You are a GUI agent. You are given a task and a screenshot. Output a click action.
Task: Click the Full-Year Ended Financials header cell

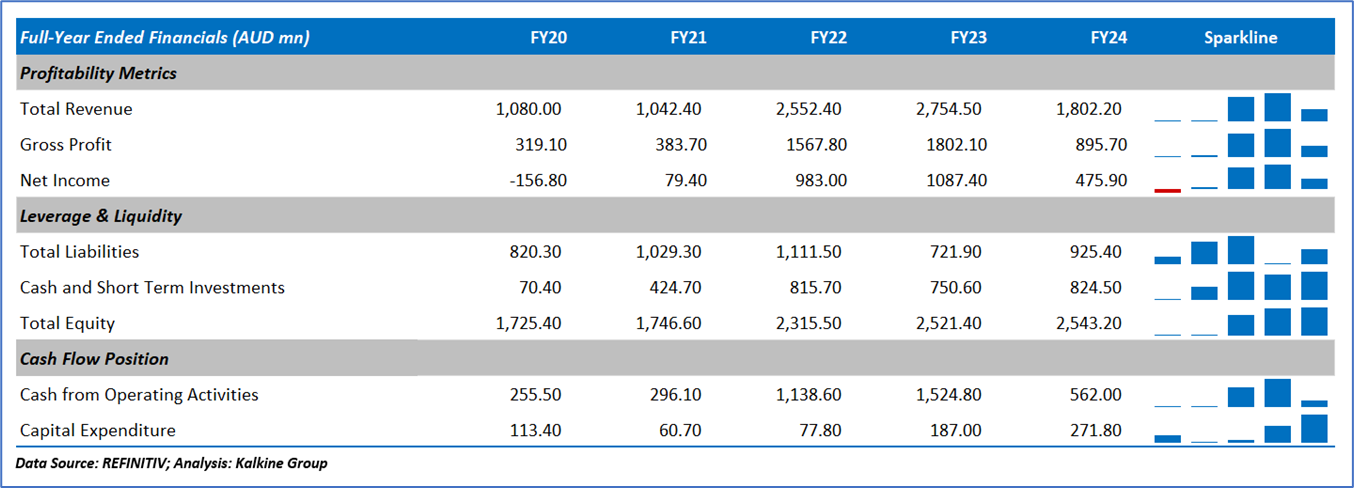pos(164,38)
